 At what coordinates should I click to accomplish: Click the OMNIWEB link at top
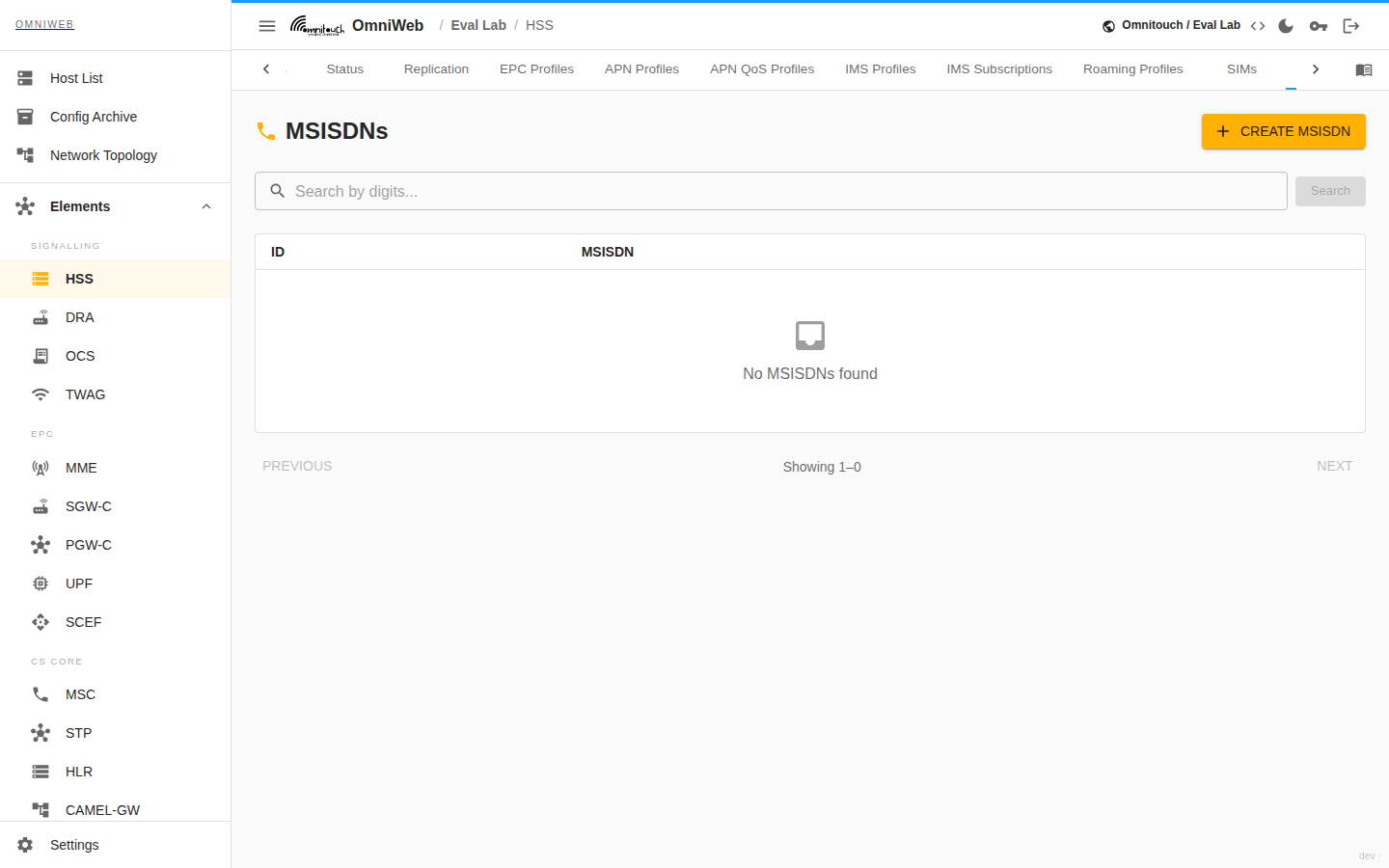(x=44, y=24)
